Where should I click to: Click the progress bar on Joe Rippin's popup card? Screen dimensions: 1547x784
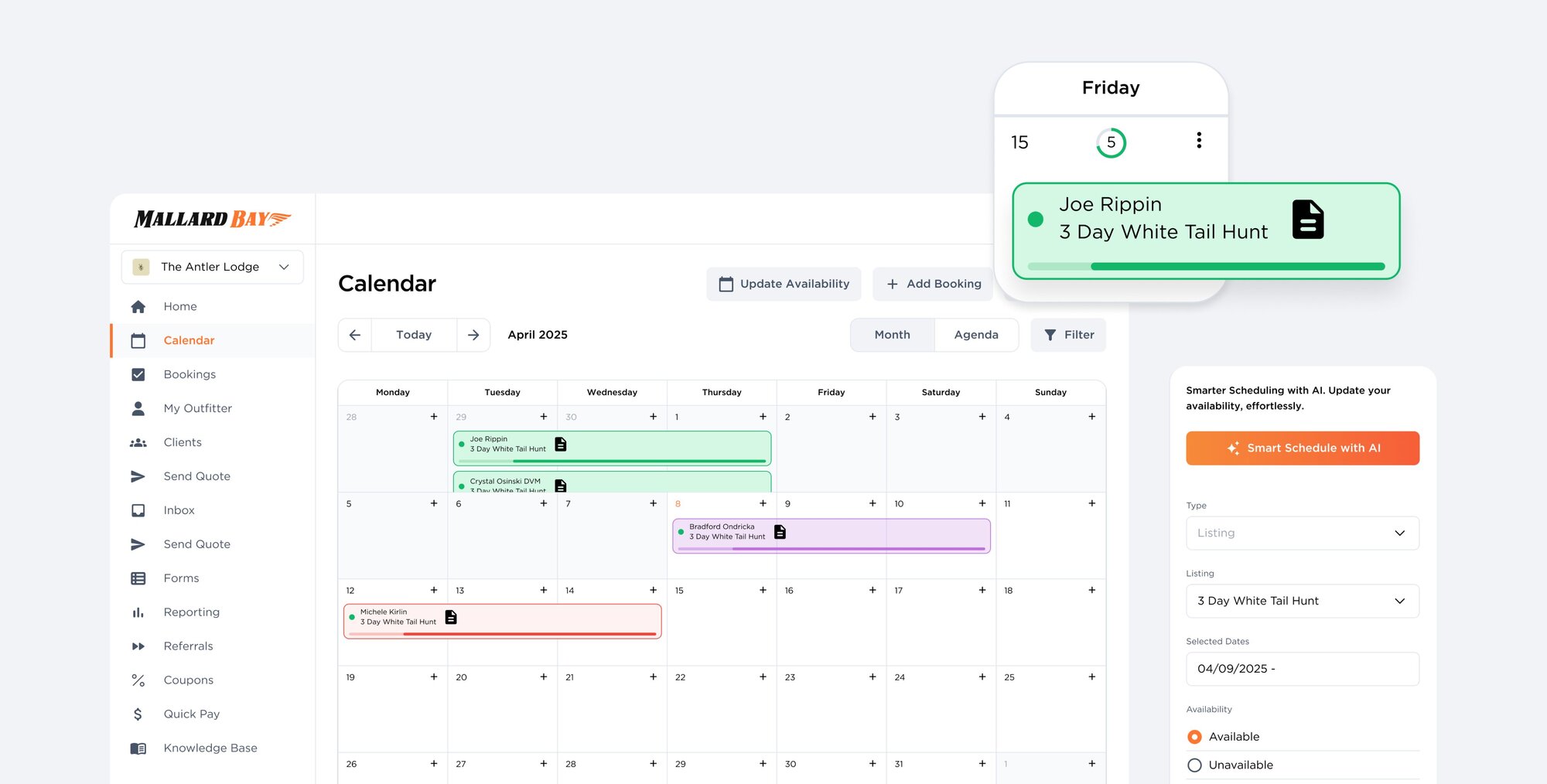click(x=1207, y=266)
